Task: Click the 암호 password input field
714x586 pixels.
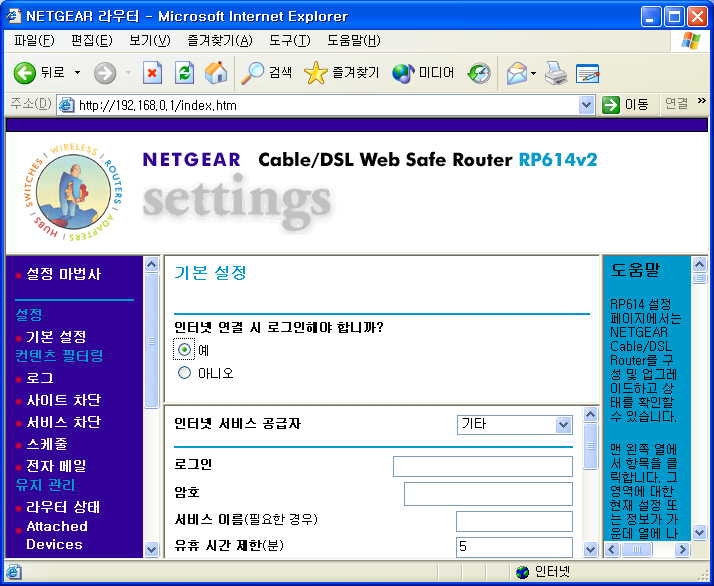Action: (488, 494)
